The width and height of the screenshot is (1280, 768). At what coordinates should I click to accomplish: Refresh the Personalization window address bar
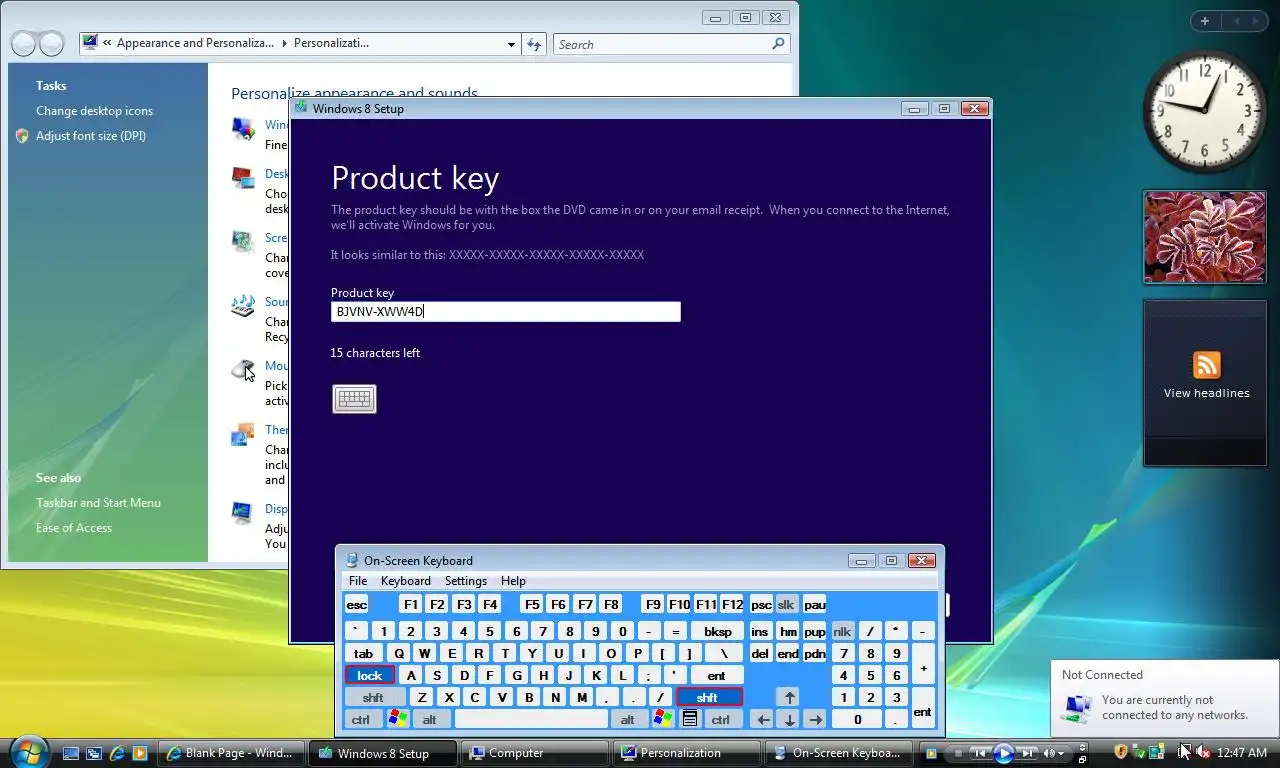click(x=534, y=44)
